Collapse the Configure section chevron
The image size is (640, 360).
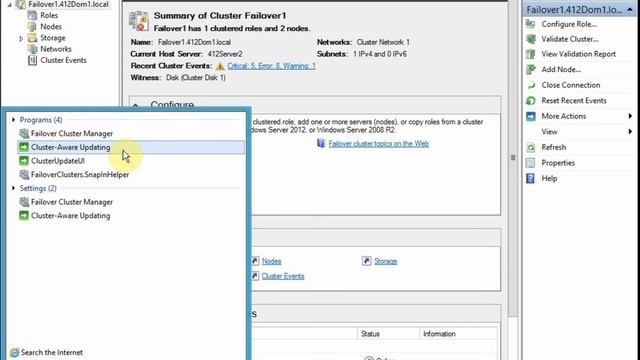point(136,105)
